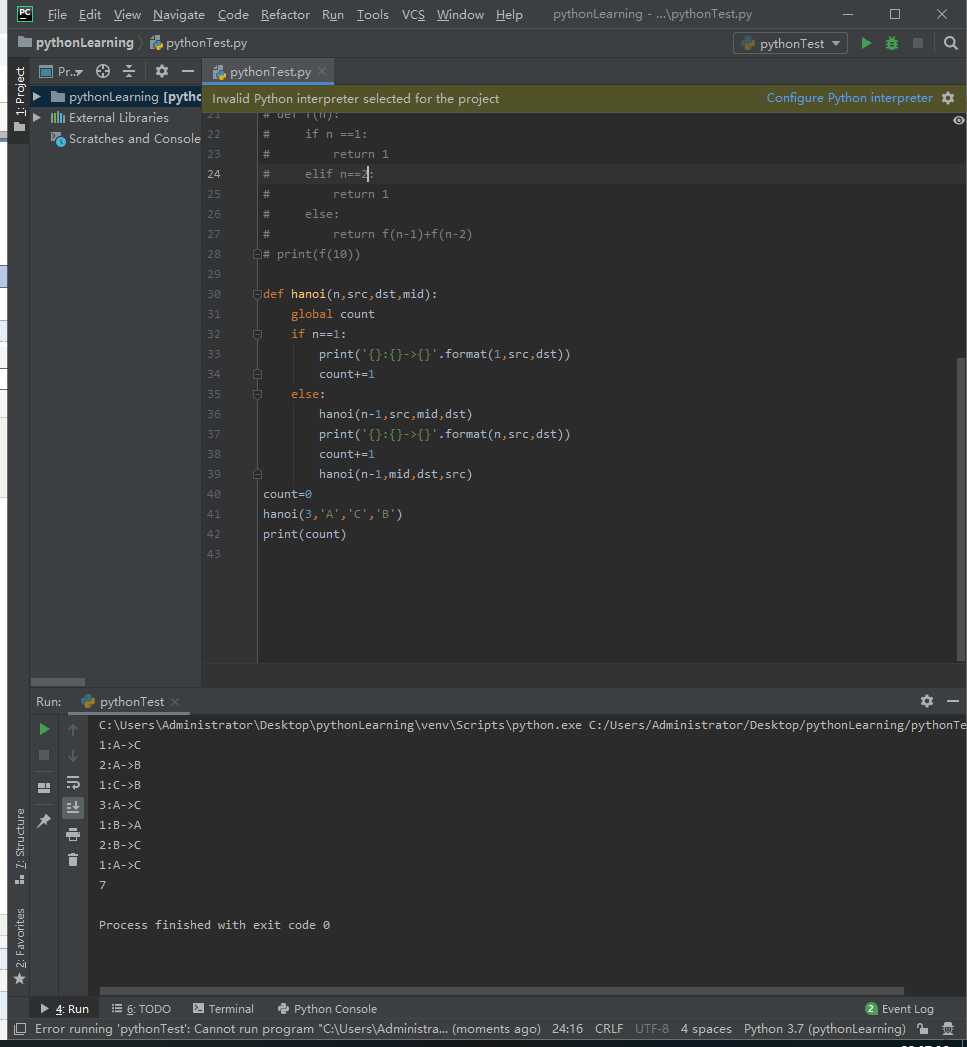This screenshot has width=967, height=1047.
Task: Click Locate/Scroll from source target icon
Action: click(102, 71)
